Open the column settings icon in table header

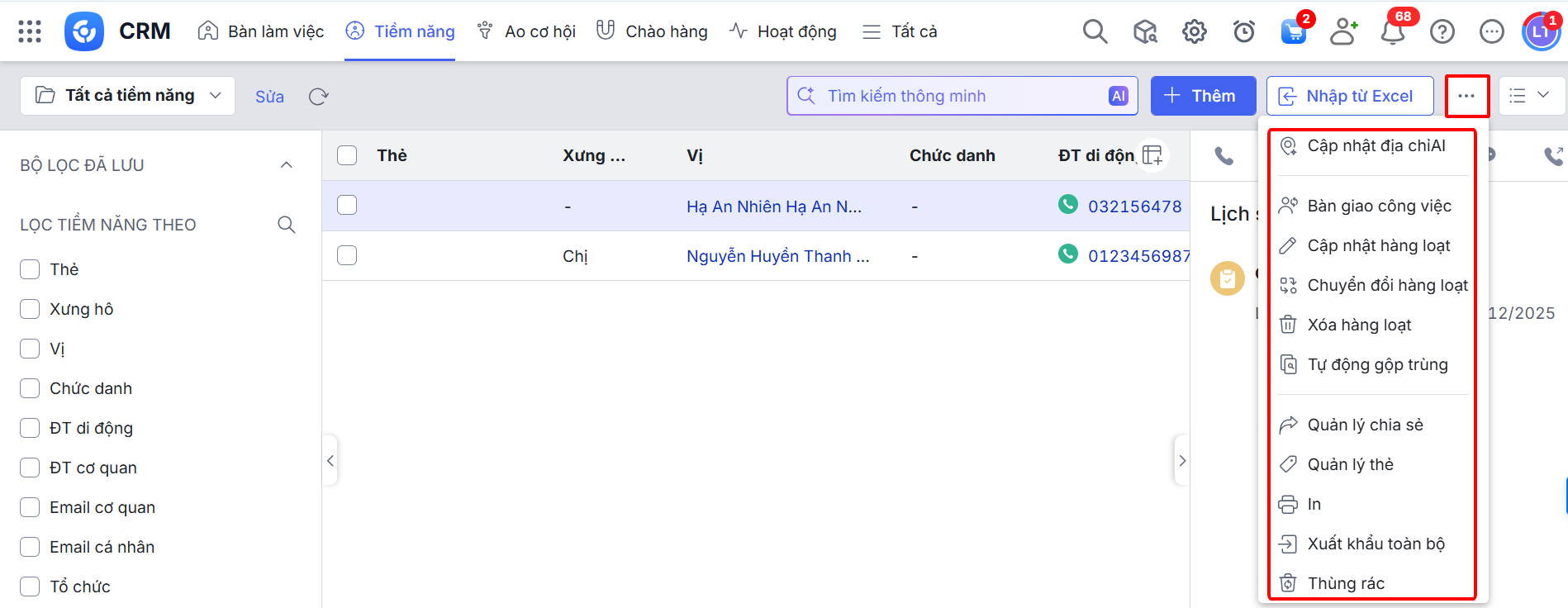1152,154
